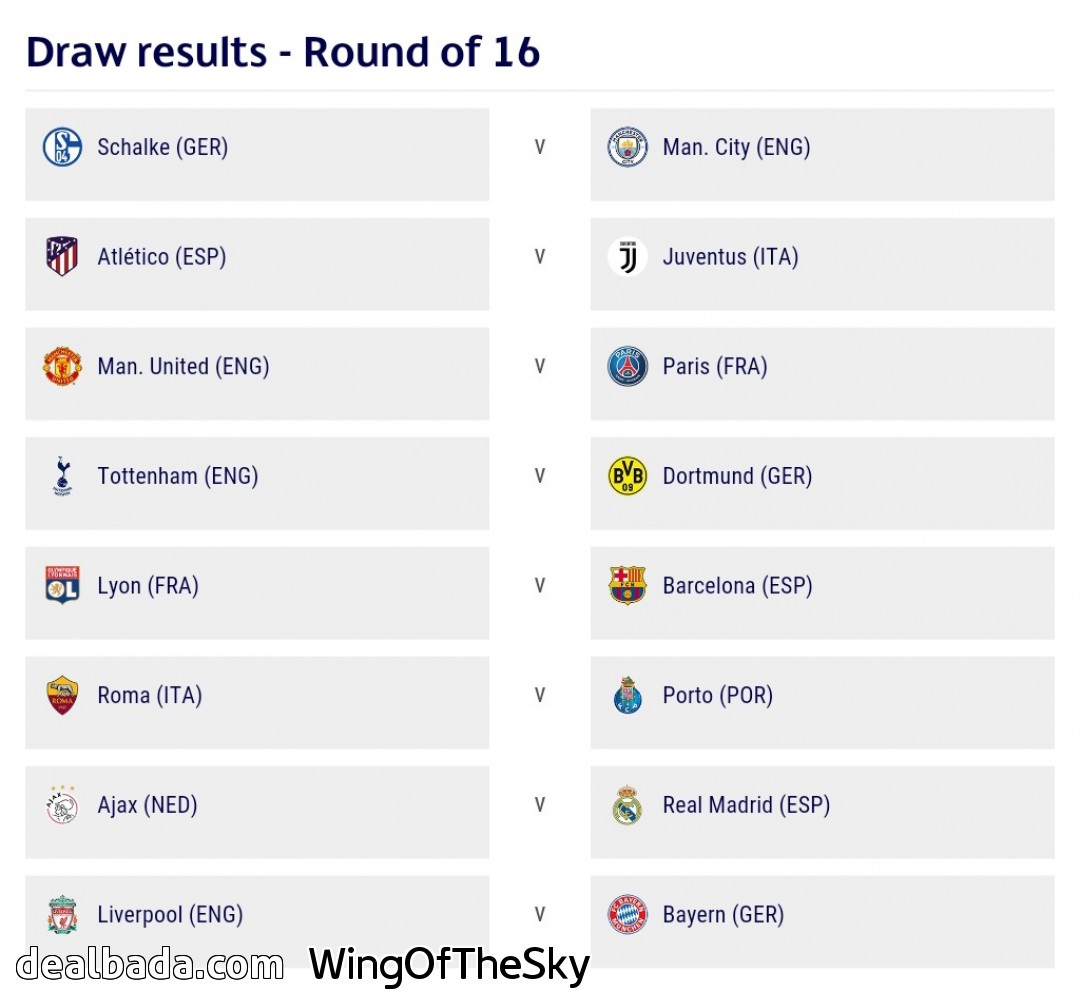The image size is (1080, 992).
Task: Click the 'v' between Lyon and Barcelona
Action: click(540, 586)
